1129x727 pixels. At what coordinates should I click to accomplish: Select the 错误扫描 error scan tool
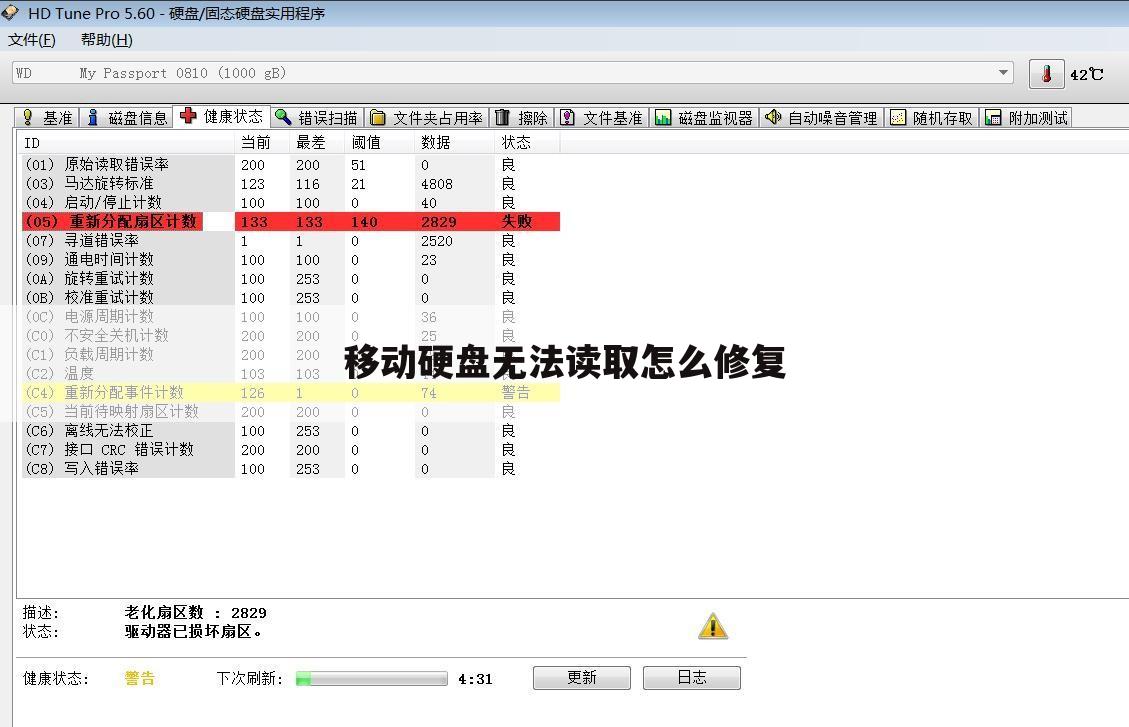click(x=314, y=117)
